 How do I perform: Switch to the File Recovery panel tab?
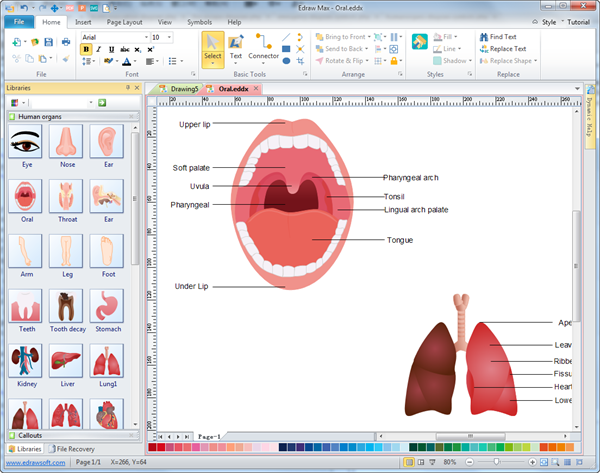coord(76,450)
